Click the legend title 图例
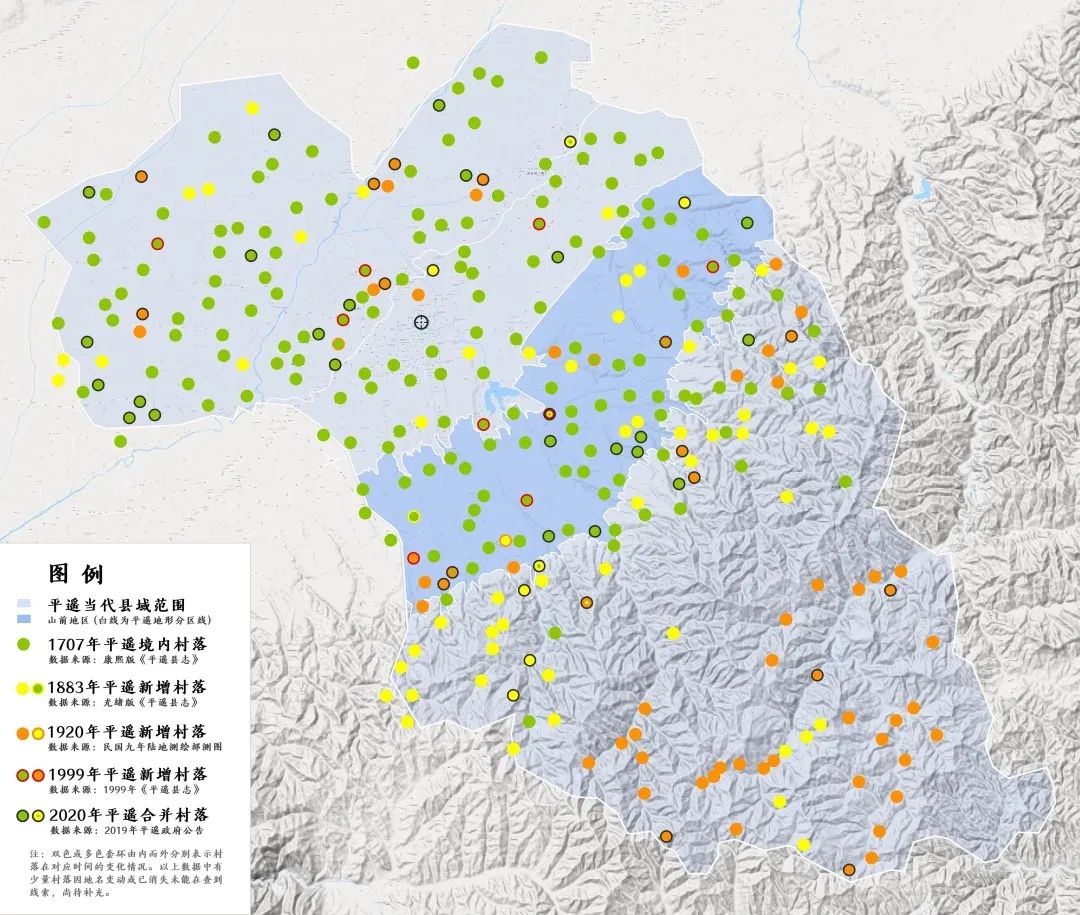 click(x=76, y=573)
